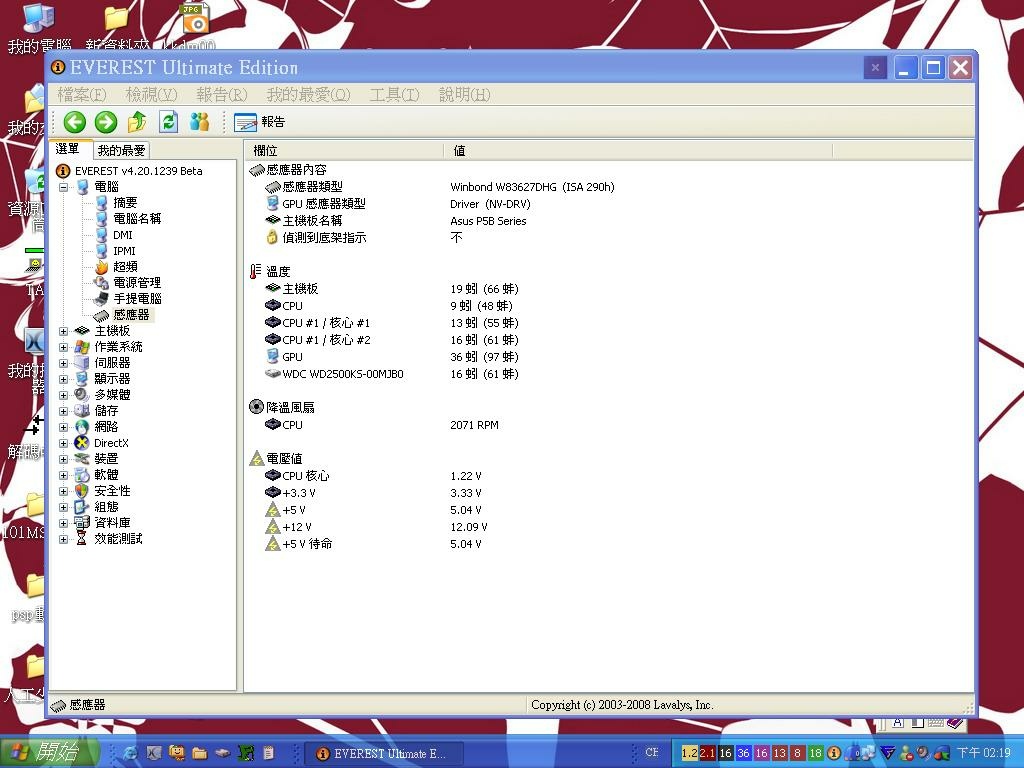Select 摘要 in the tree

point(125,203)
